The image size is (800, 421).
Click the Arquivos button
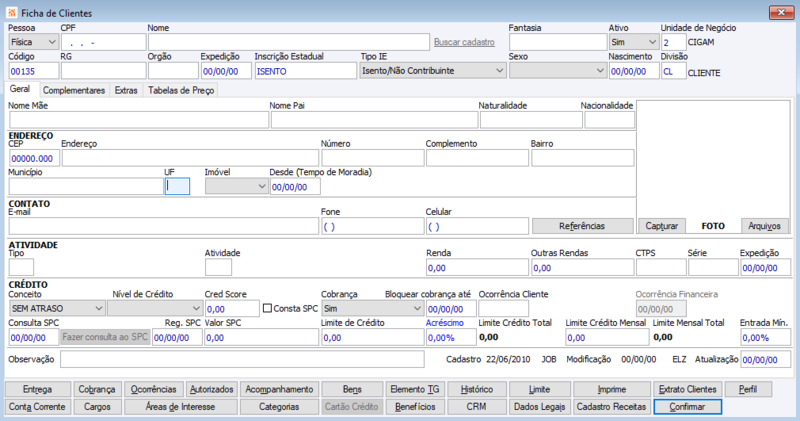(x=764, y=226)
